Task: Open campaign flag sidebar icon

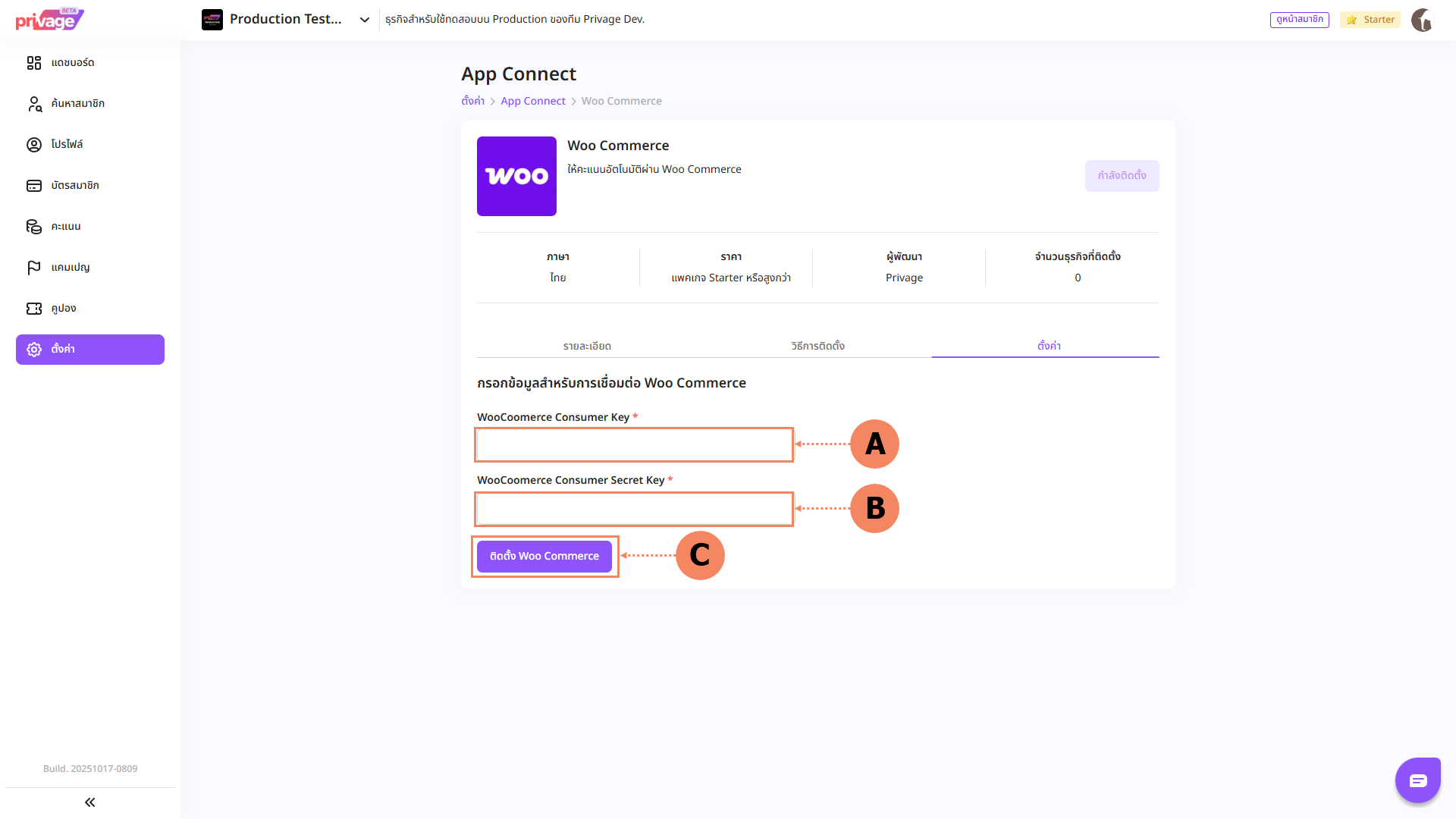Action: point(34,268)
